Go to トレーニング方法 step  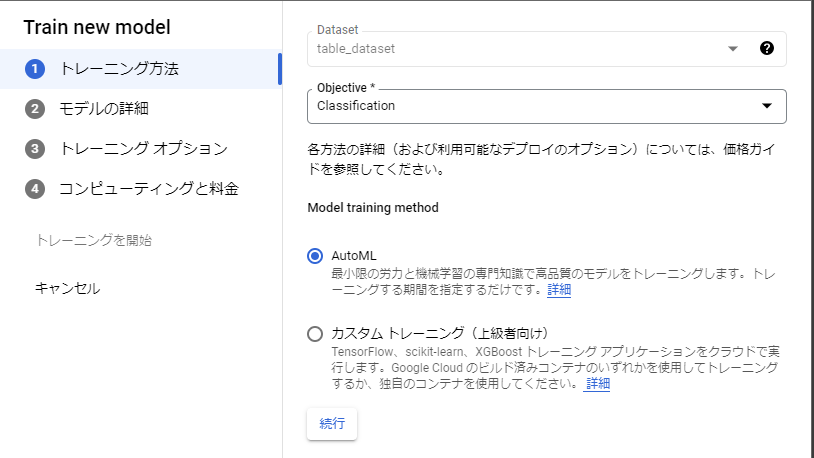(x=120, y=69)
